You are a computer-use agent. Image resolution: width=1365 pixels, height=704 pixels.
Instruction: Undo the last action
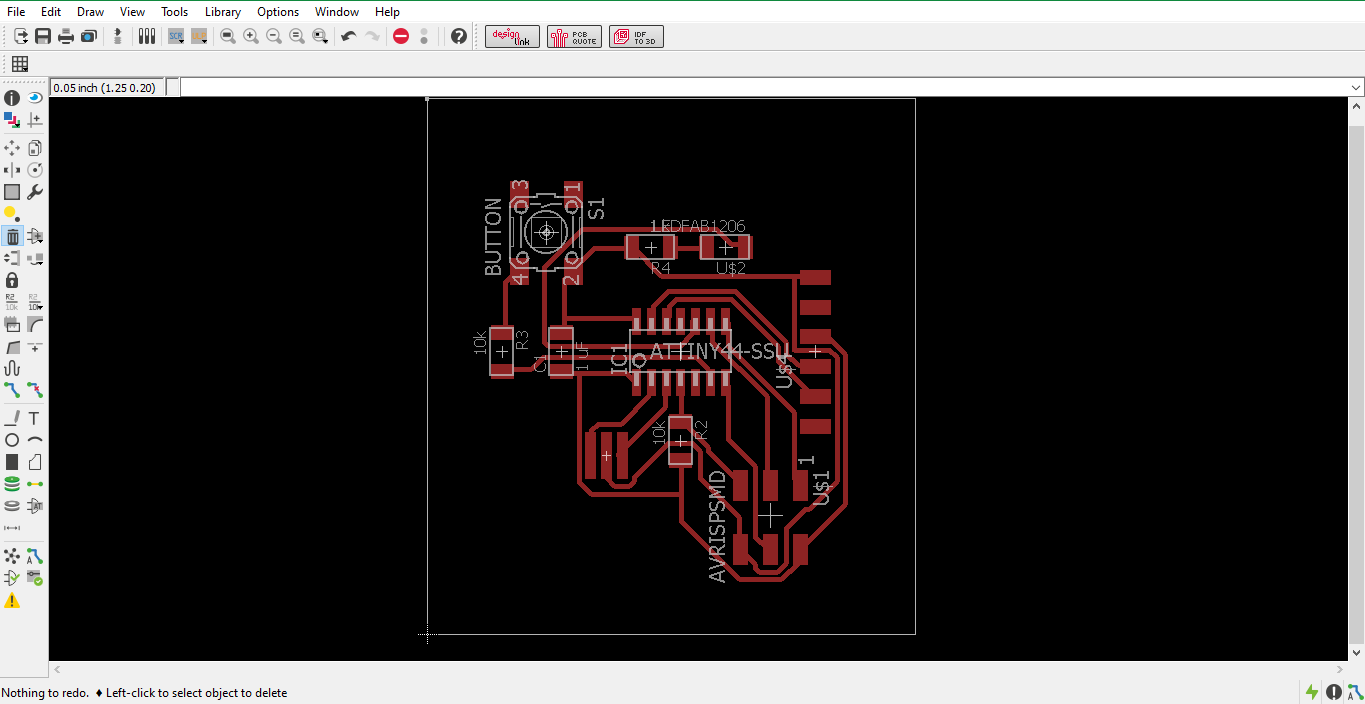349,36
